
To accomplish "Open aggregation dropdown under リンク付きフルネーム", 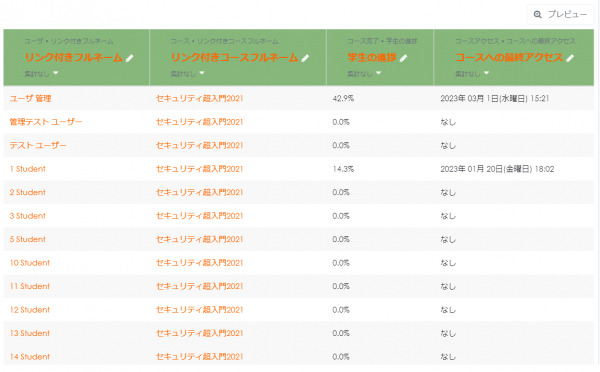I will [x=41, y=73].
